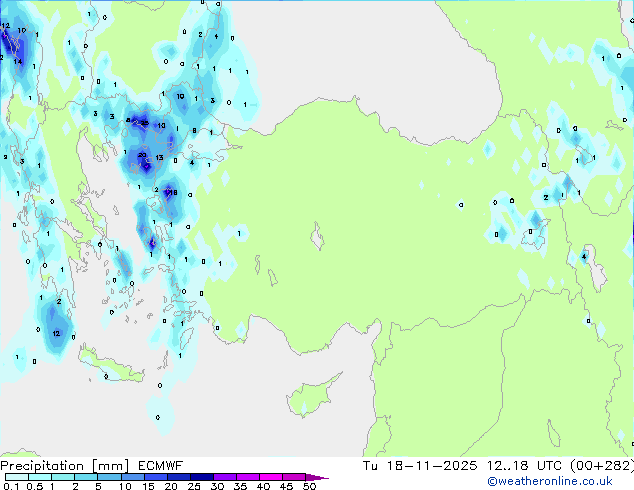
Task: Click the 45–50 mm legend color swatch
Action: coord(294,477)
